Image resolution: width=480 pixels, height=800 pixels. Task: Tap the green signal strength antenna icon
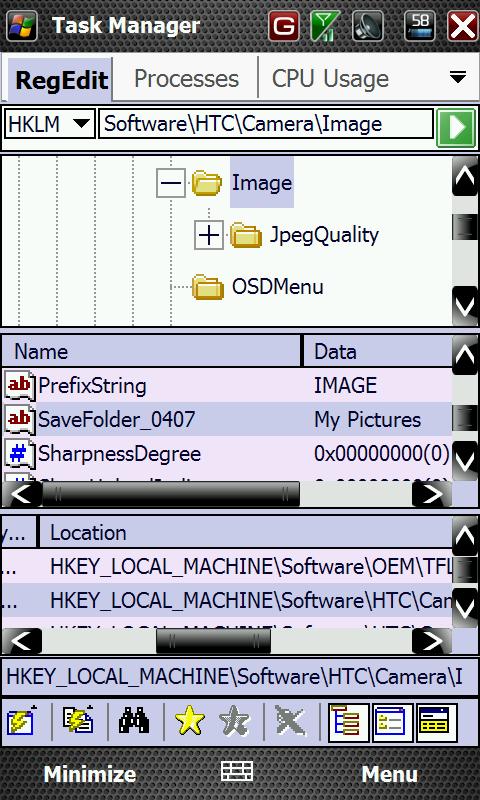coord(325,26)
